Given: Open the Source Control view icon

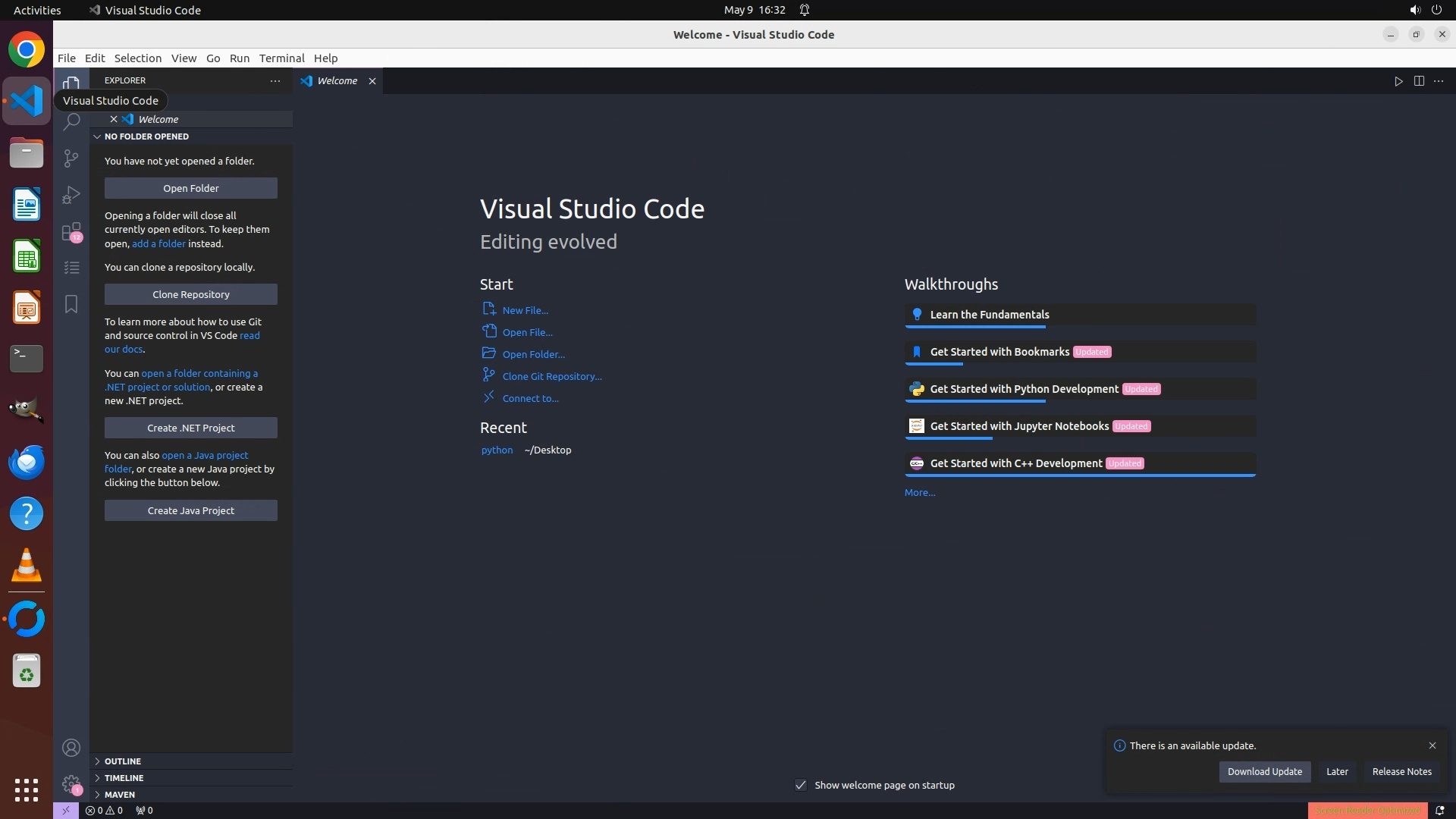Looking at the screenshot, I should [71, 158].
